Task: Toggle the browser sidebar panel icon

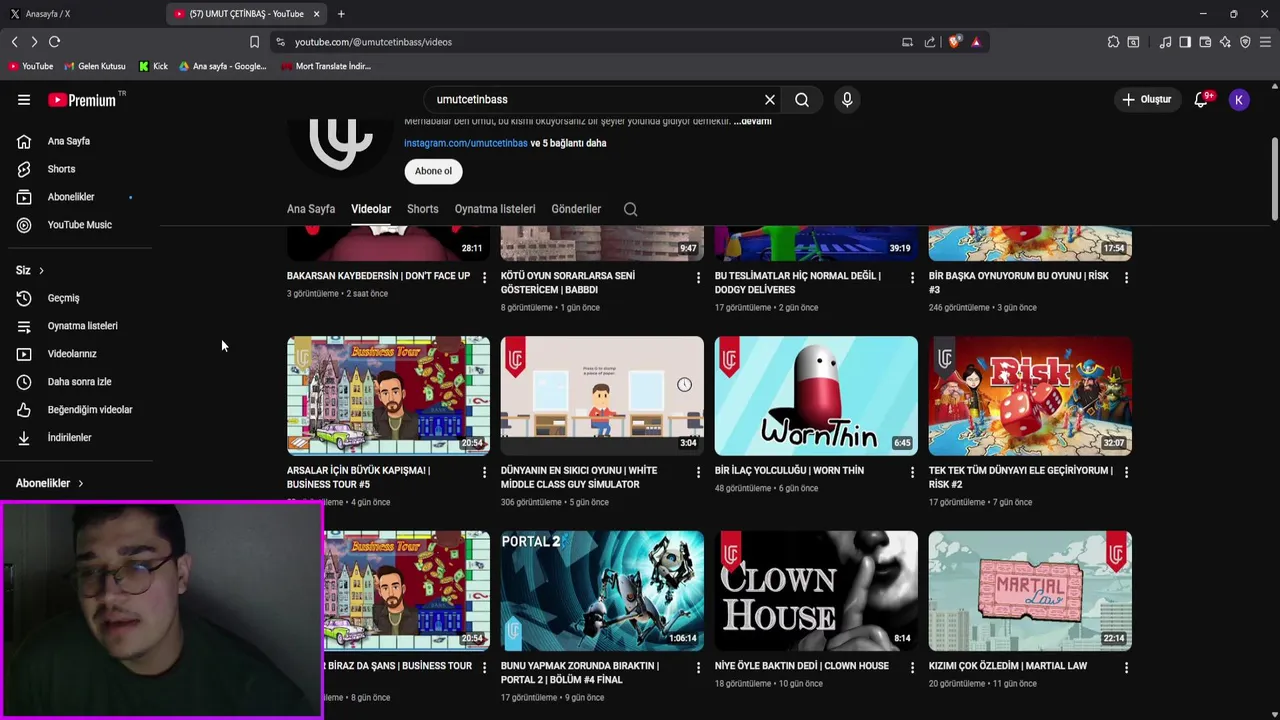Action: pos(1185,42)
